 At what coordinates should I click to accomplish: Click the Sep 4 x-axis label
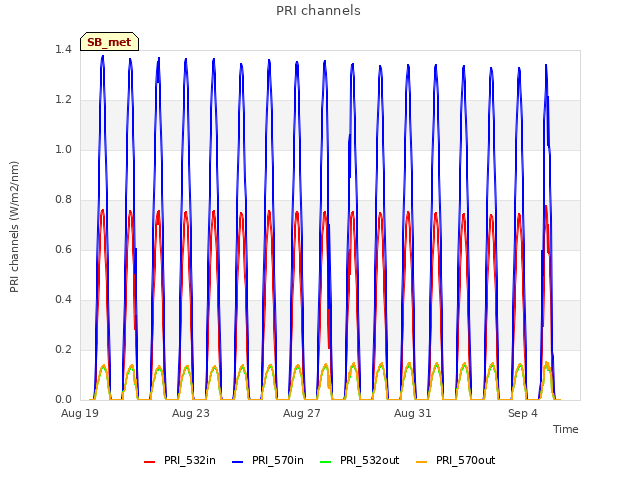[523, 413]
